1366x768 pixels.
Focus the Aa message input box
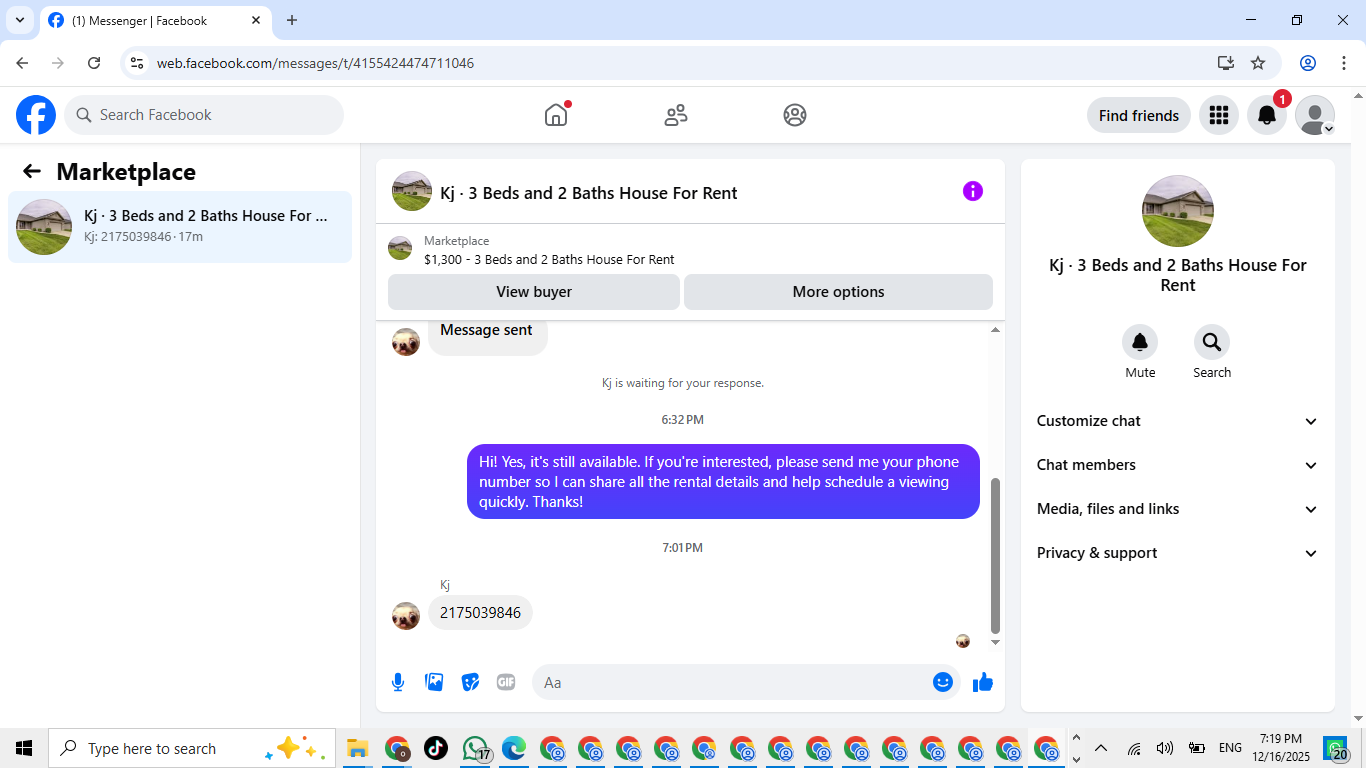pyautogui.click(x=746, y=682)
